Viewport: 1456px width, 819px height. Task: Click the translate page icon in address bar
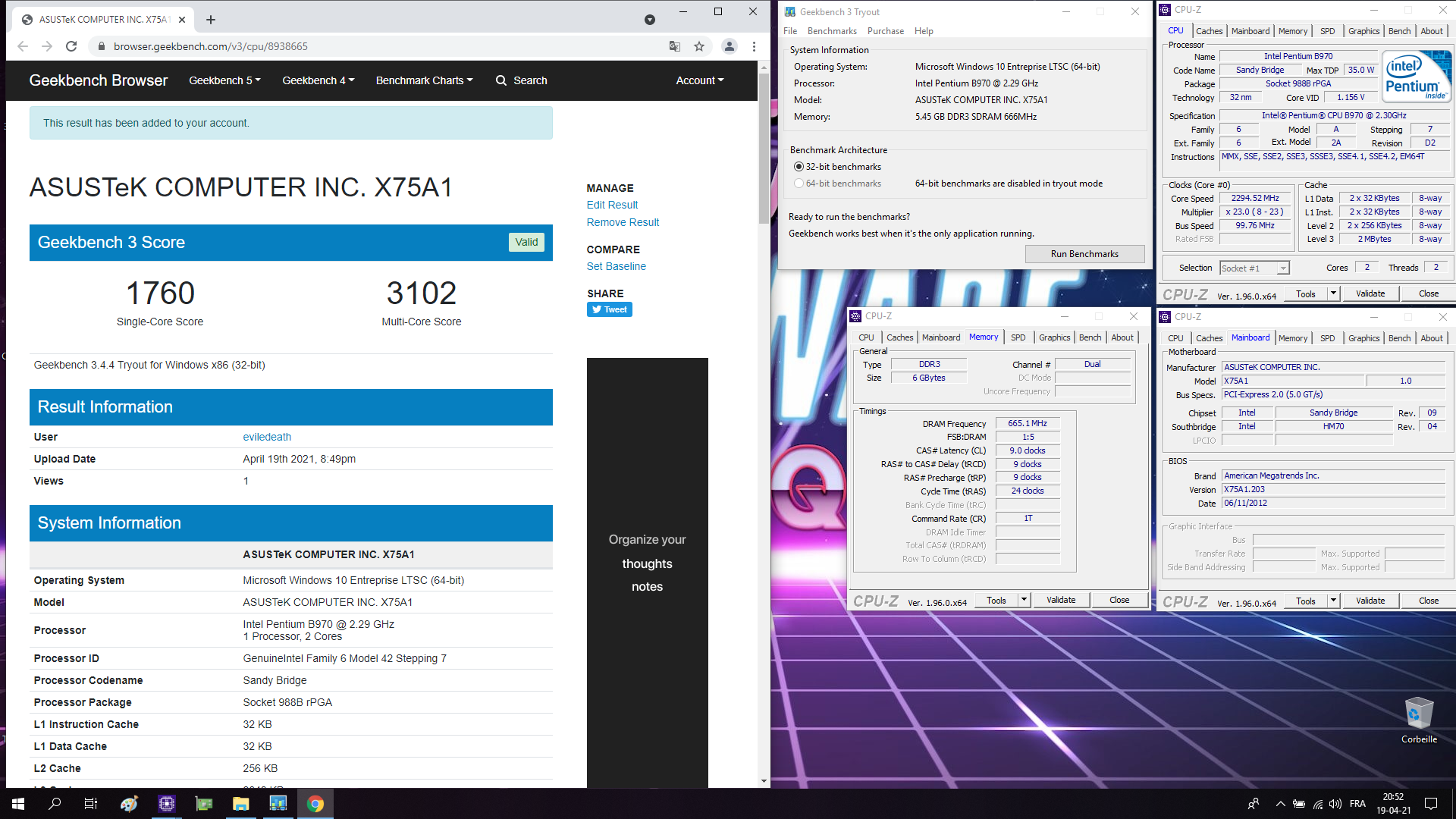[x=675, y=46]
